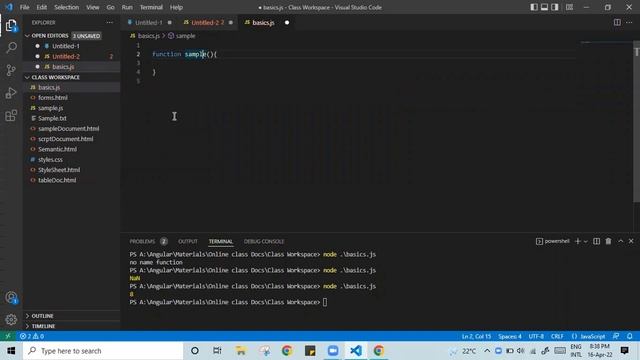The image size is (640, 360).
Task: Change end of line sequence CRLF
Action: pos(557,336)
